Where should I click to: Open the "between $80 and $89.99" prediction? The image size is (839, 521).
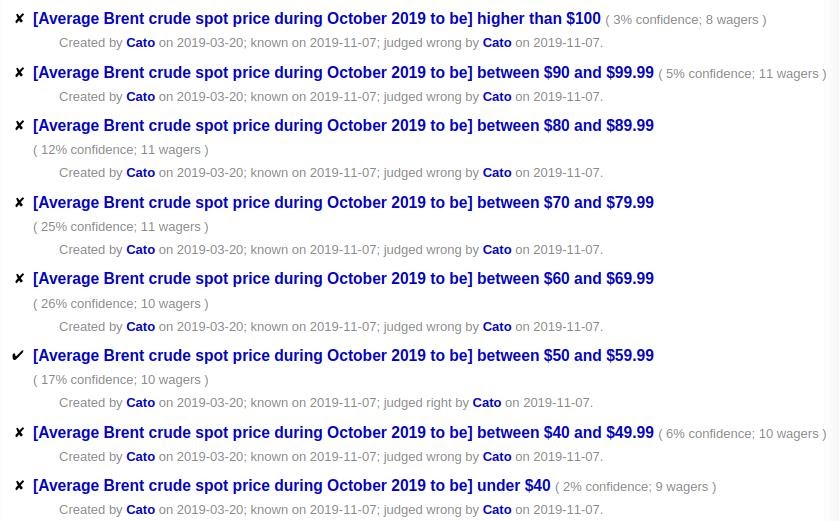point(343,126)
